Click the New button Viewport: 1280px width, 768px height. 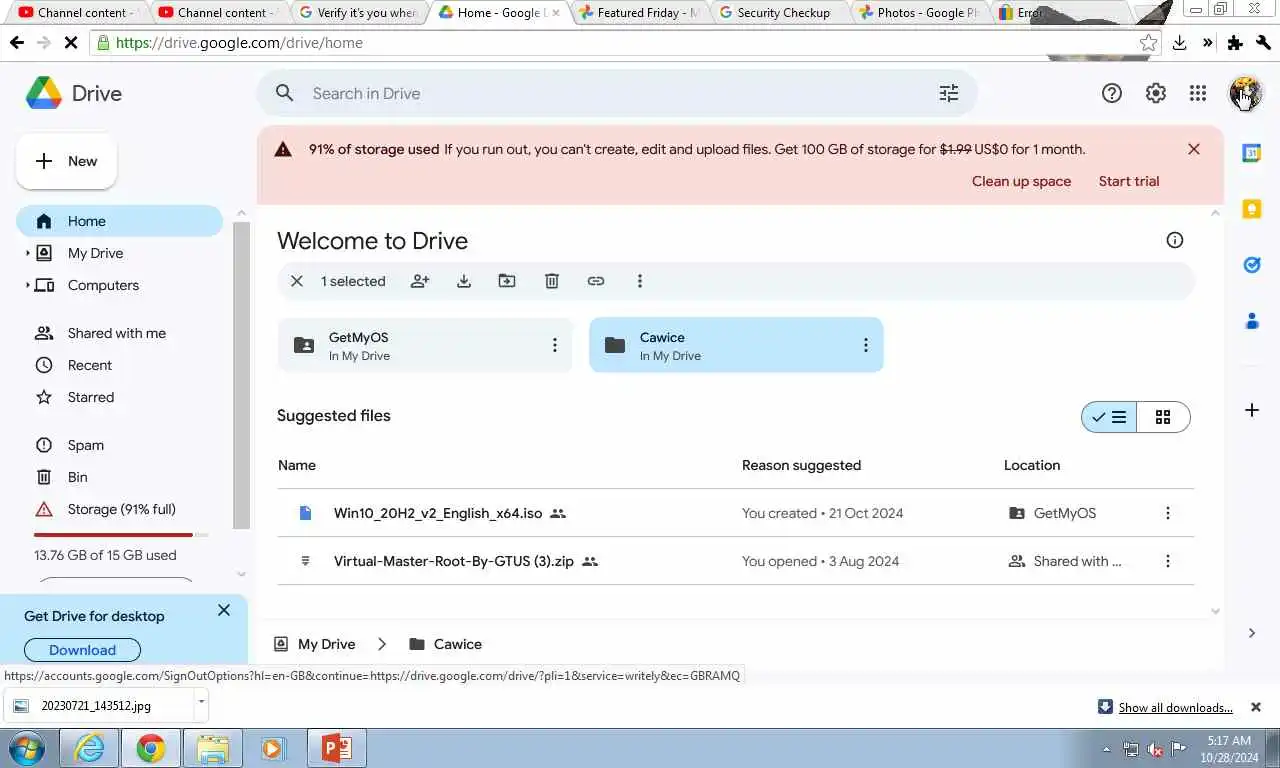pos(67,161)
